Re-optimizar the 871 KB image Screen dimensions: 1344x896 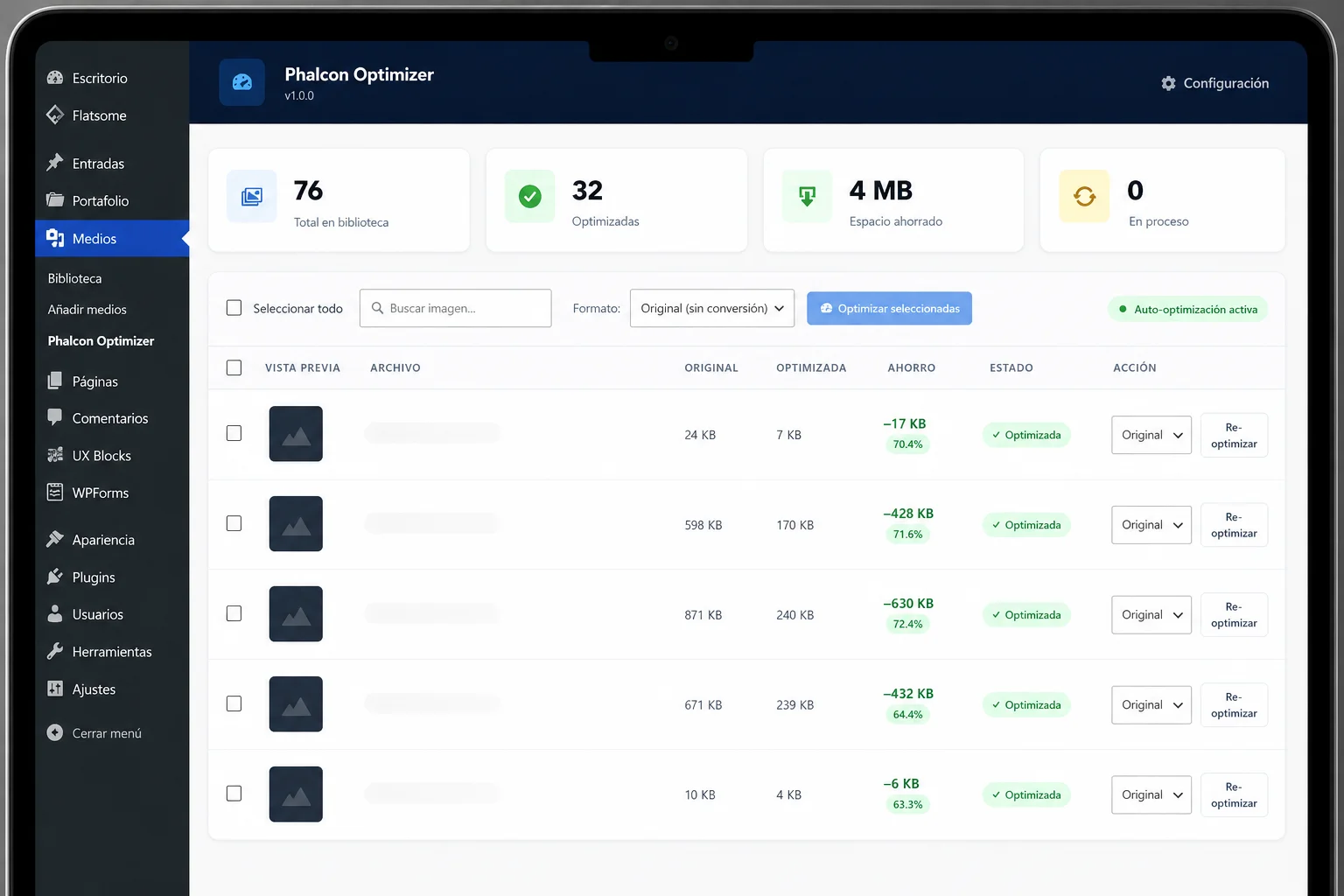pyautogui.click(x=1234, y=615)
